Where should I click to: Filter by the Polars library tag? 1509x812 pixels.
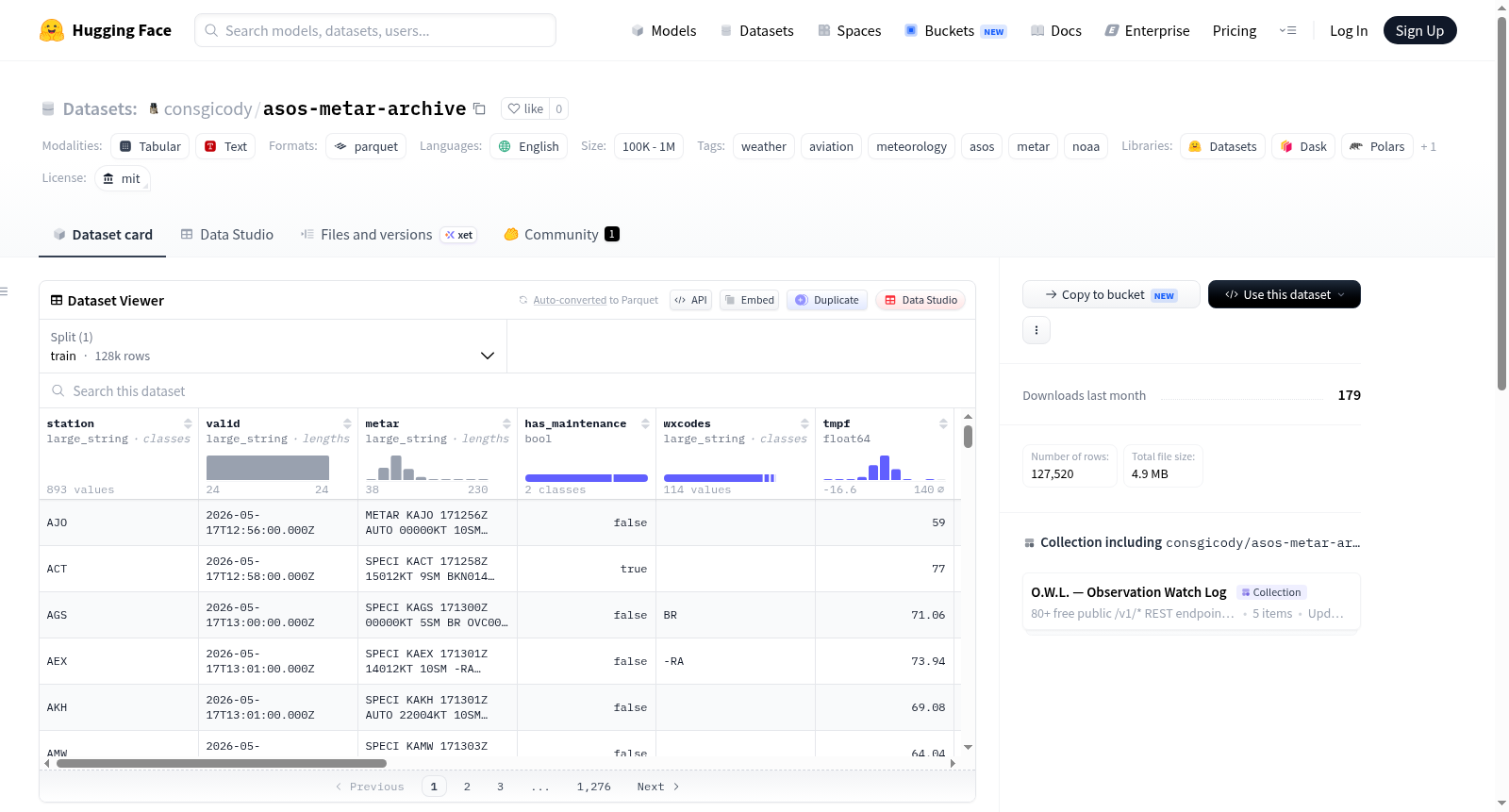click(x=1377, y=146)
